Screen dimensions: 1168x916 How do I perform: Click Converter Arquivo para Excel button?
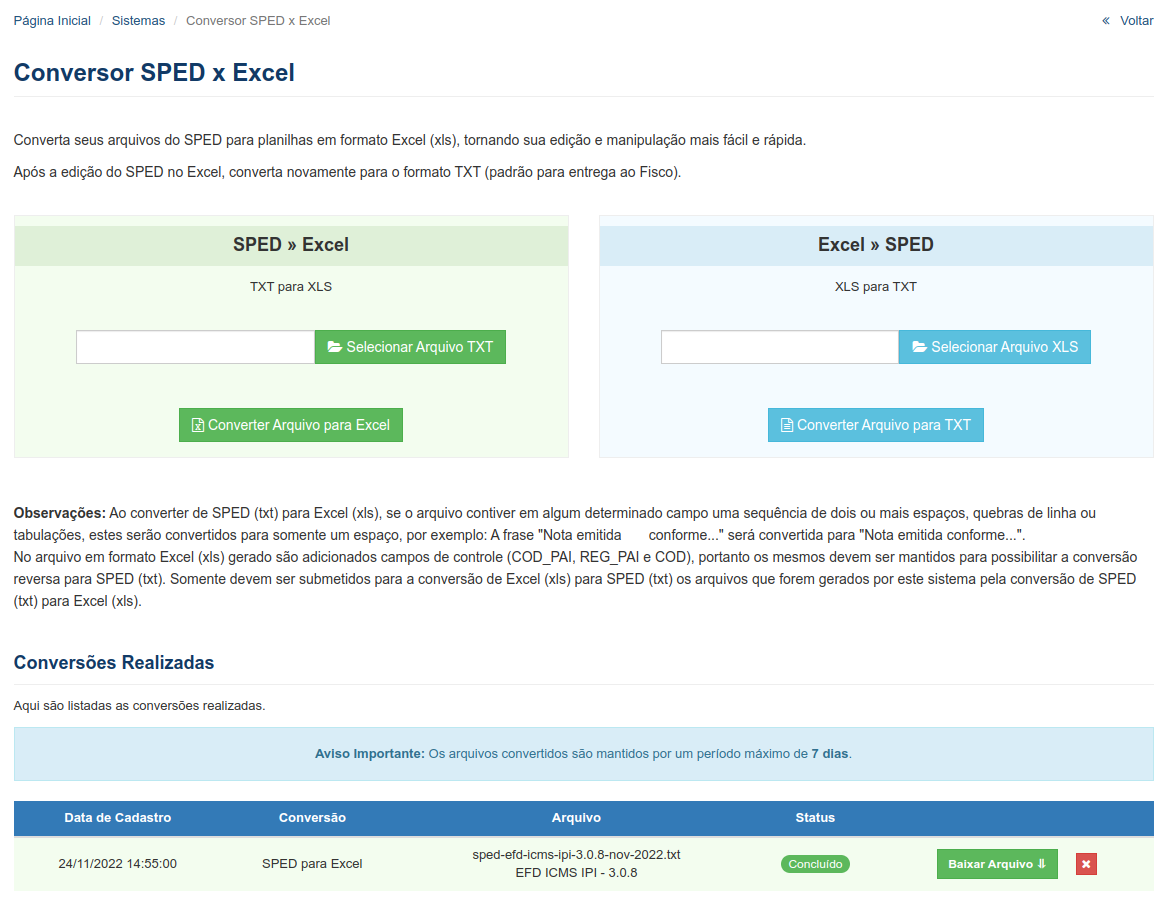(x=291, y=425)
